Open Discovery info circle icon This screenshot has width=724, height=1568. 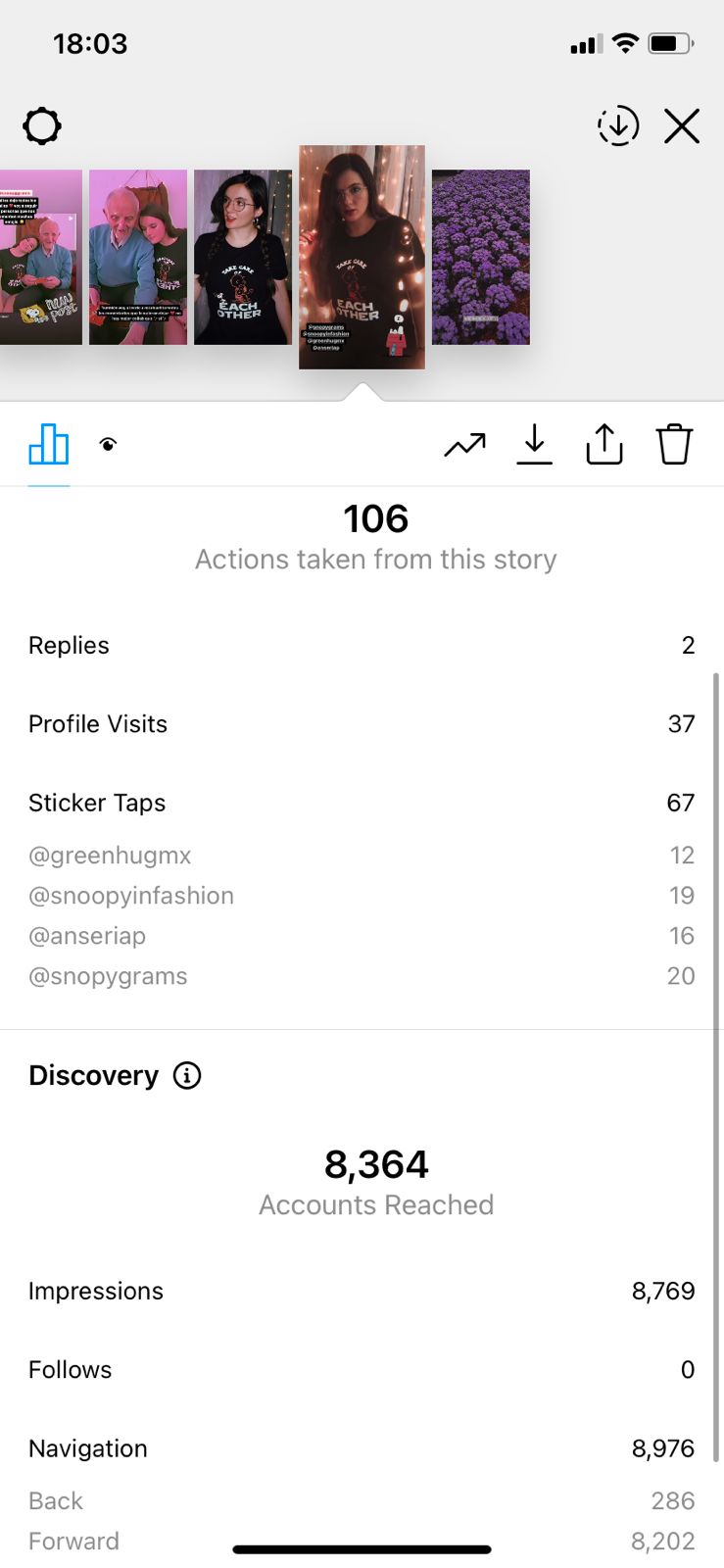pyautogui.click(x=187, y=1076)
